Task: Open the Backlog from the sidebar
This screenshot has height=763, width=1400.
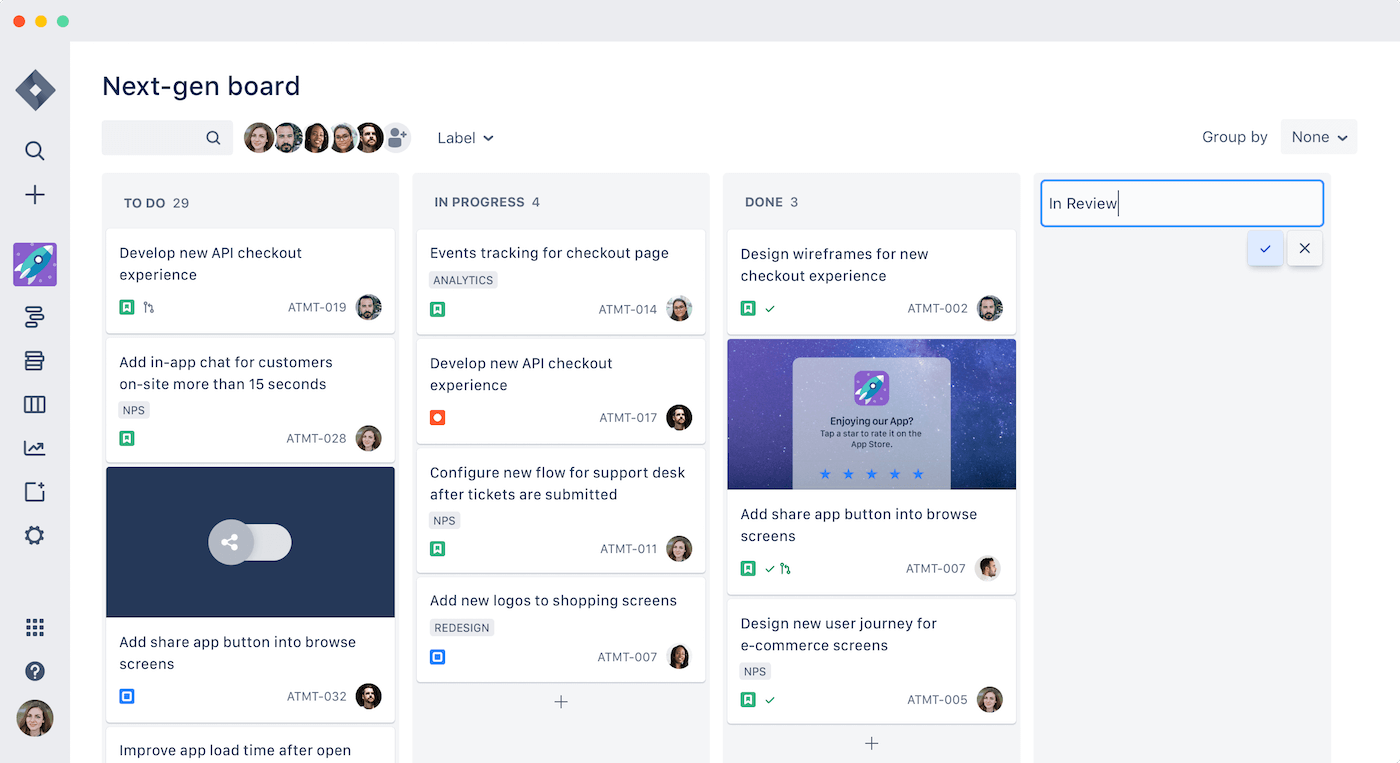Action: 34,360
